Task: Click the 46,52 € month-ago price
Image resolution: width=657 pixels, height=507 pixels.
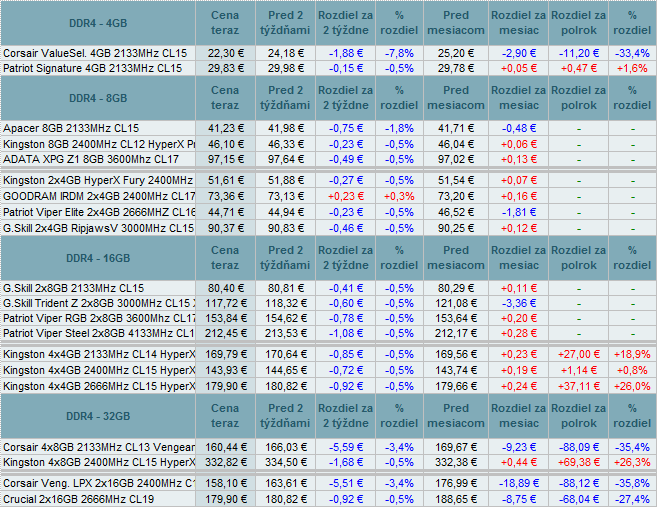Action: point(456,212)
